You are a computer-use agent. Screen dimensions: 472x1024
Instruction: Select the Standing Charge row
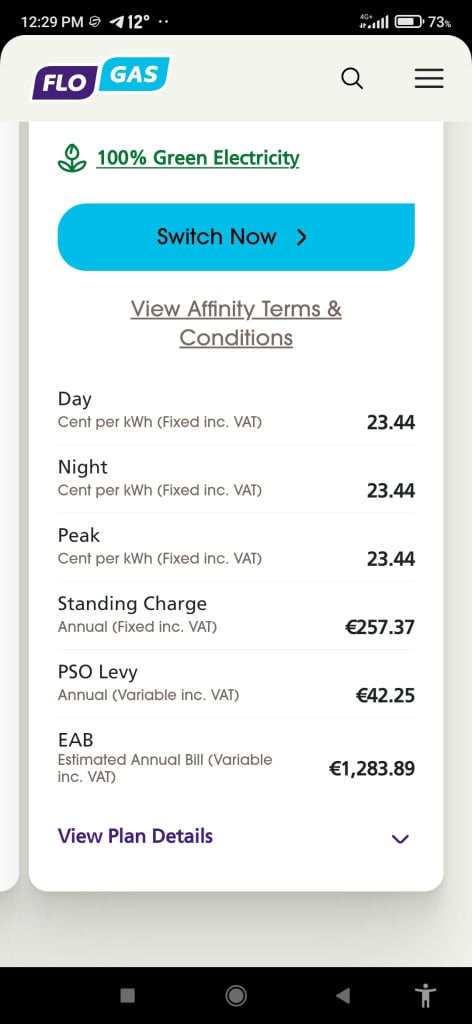(236, 615)
